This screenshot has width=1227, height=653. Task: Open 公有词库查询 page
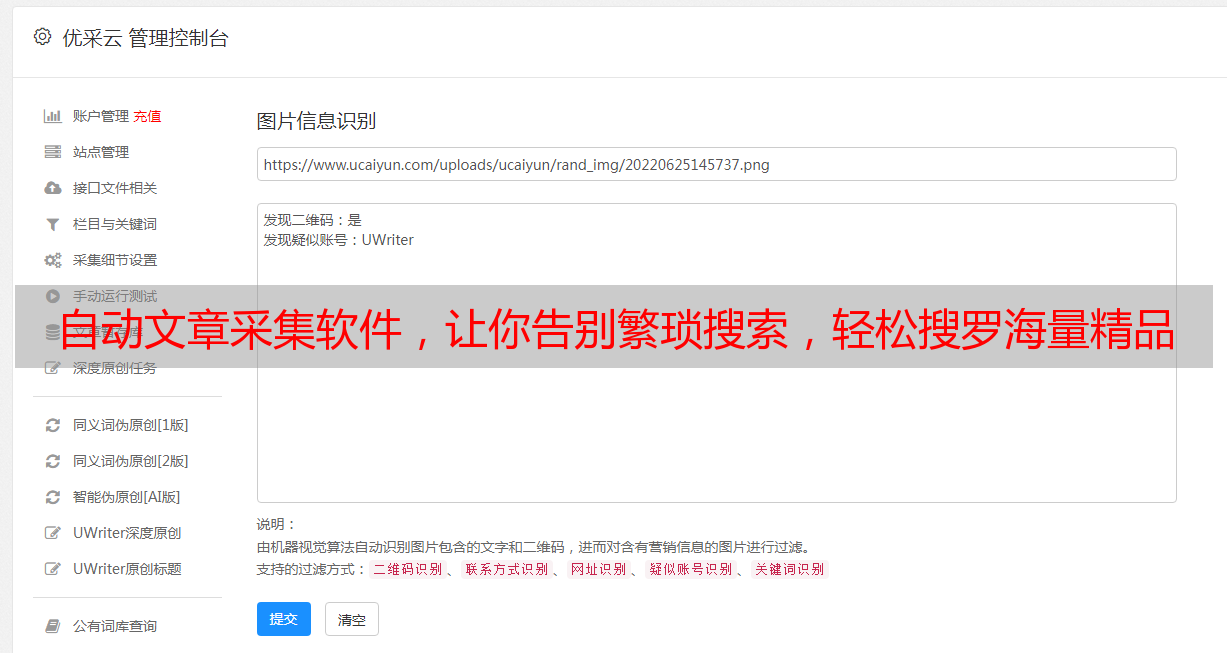115,626
